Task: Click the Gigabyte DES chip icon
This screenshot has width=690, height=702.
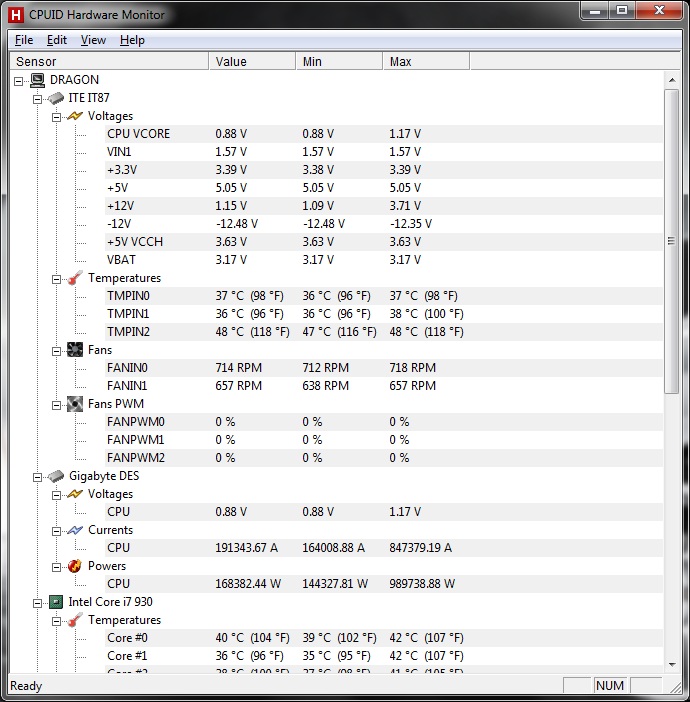Action: pos(56,476)
